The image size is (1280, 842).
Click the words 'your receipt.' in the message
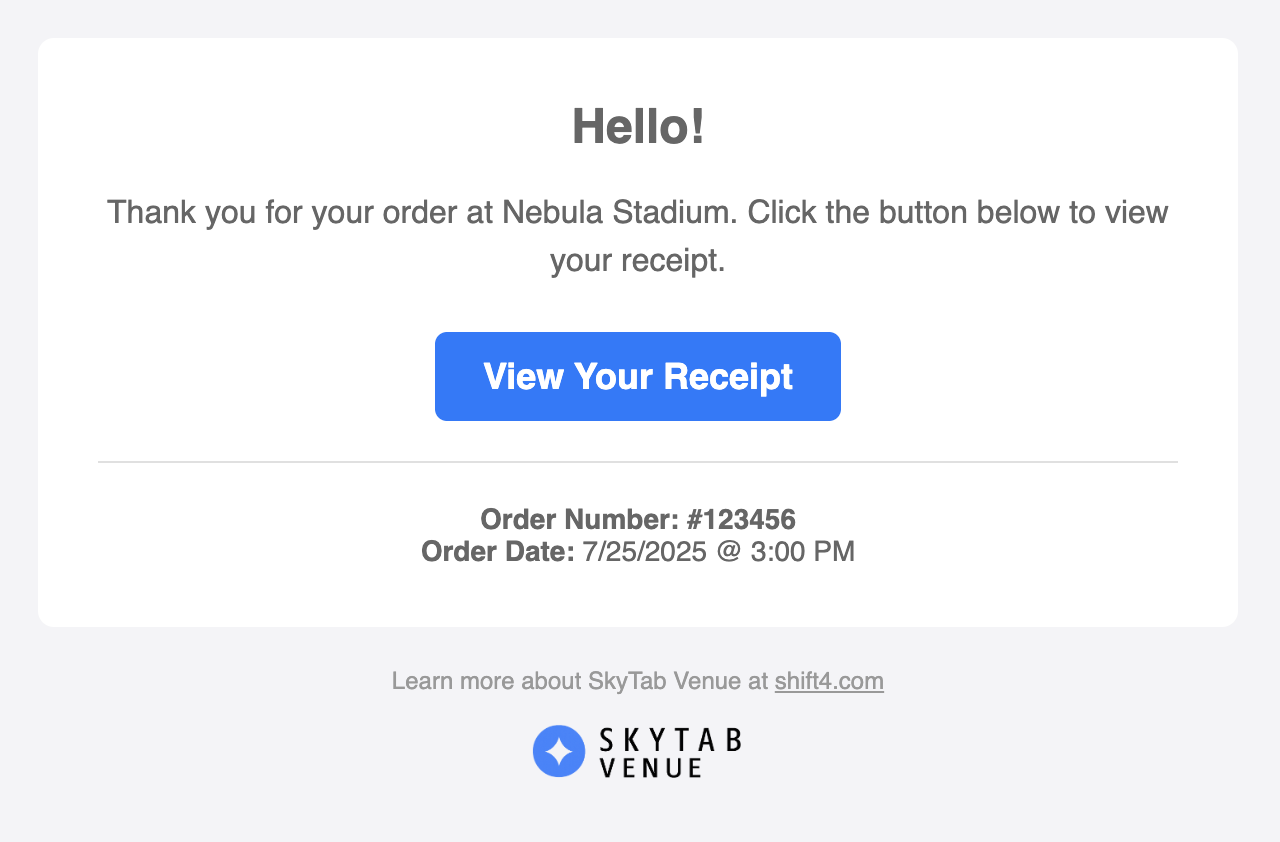pos(638,261)
